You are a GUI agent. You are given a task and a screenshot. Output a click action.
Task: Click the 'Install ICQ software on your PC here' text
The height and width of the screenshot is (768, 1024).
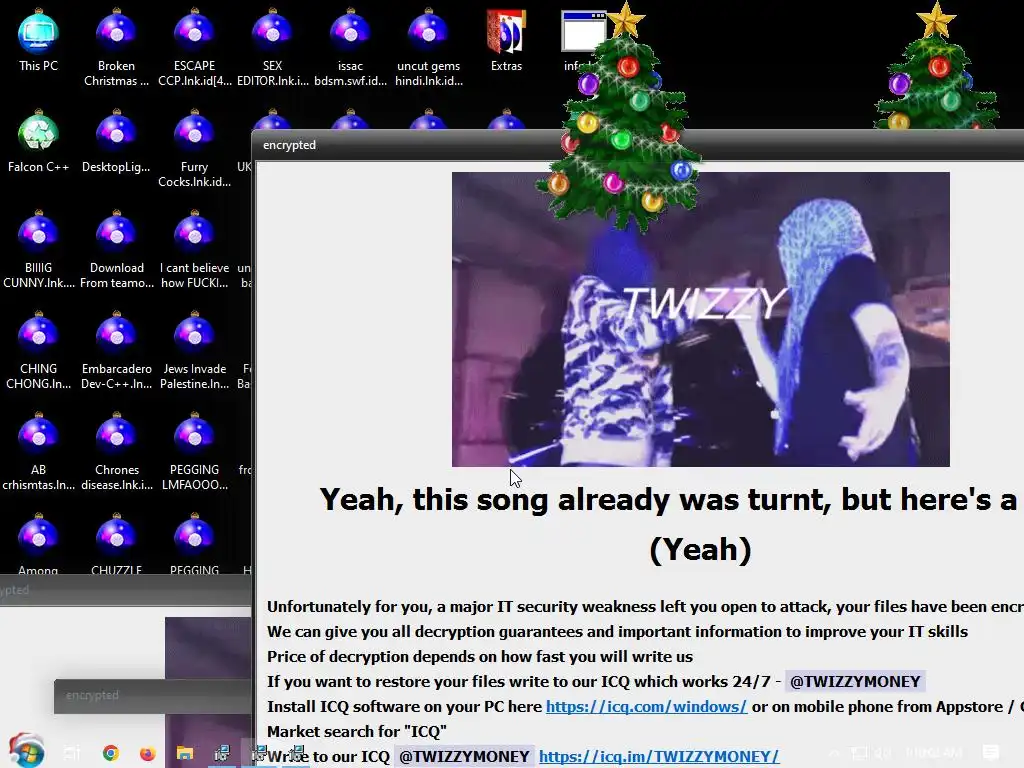(404, 707)
